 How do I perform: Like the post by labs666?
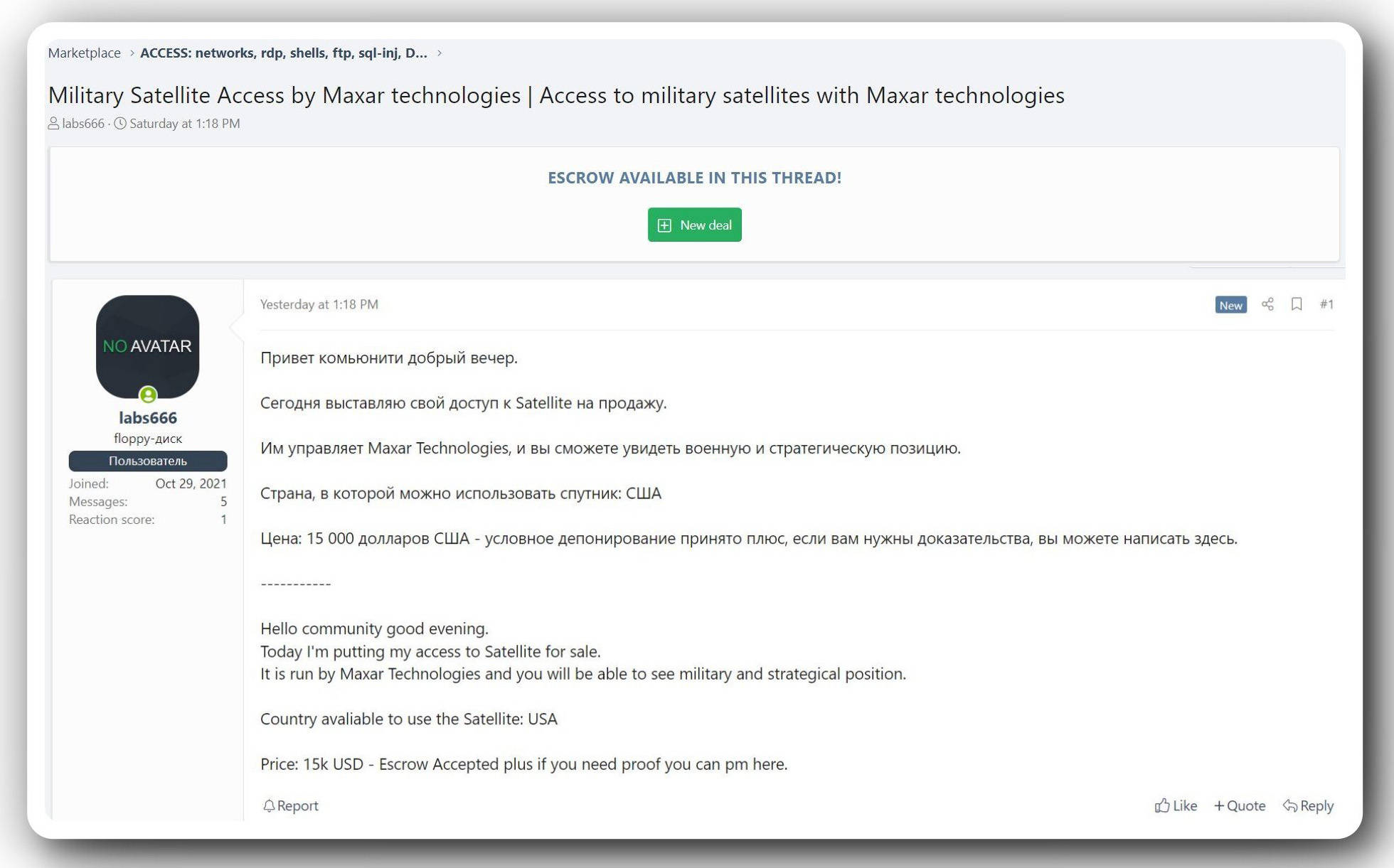[x=1176, y=806]
